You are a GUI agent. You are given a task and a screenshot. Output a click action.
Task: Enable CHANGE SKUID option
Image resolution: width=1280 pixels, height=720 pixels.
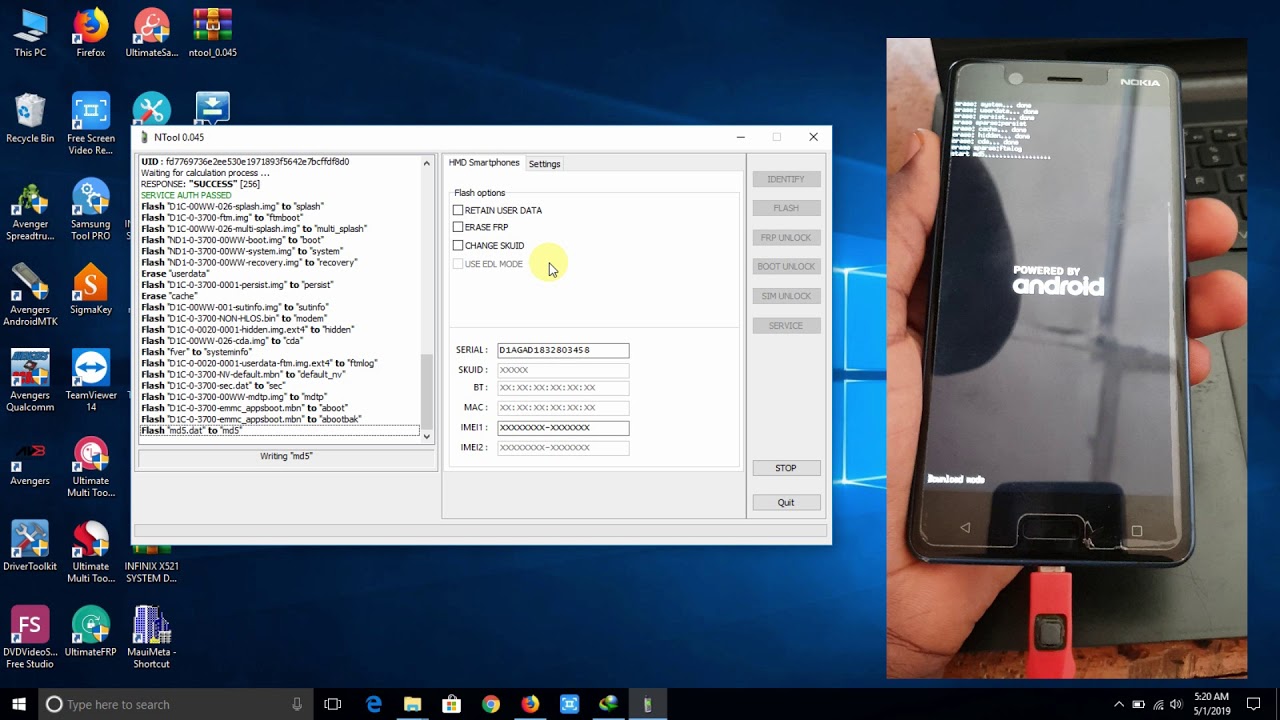[x=458, y=245]
